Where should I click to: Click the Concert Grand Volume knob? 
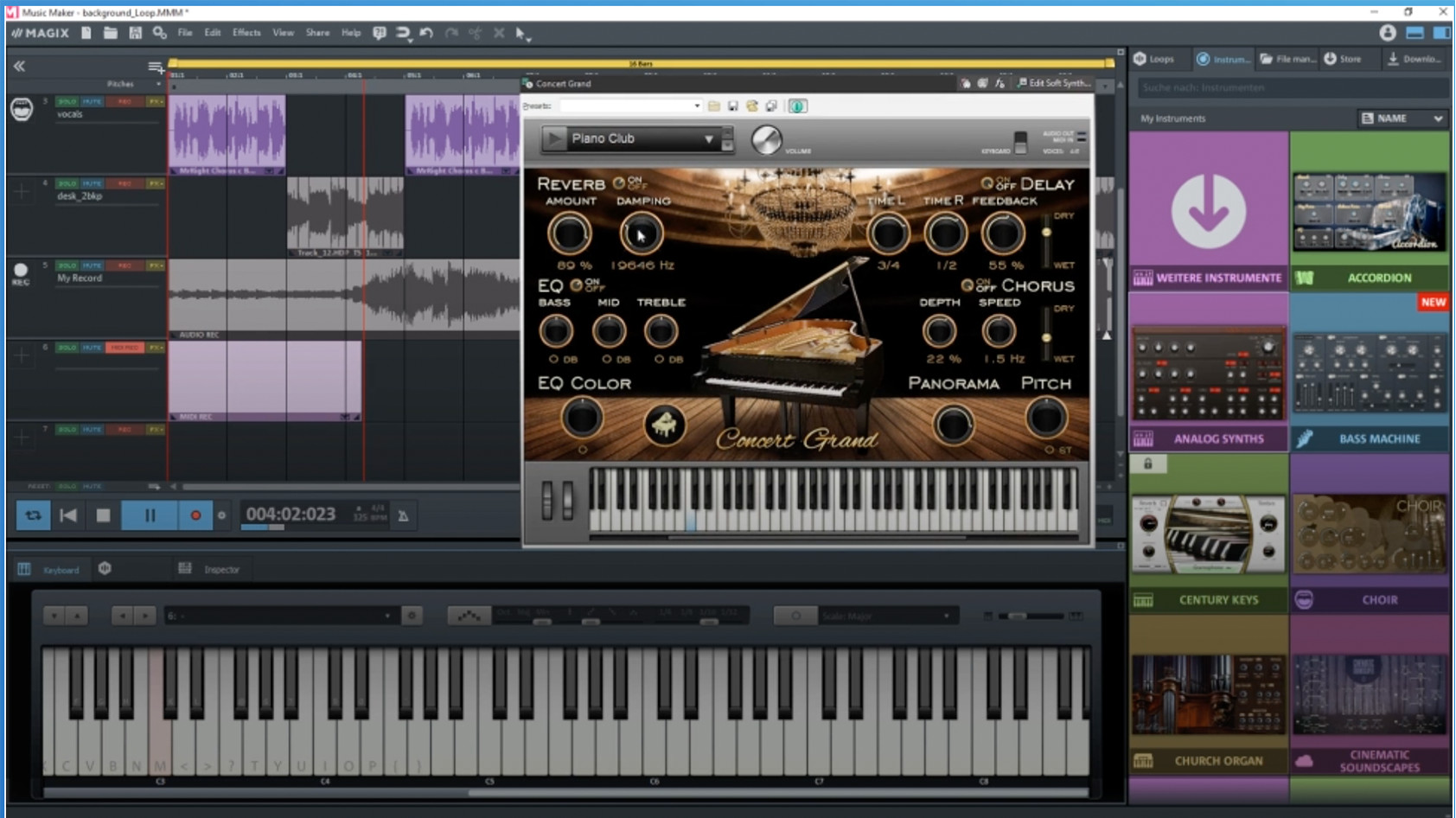[766, 140]
